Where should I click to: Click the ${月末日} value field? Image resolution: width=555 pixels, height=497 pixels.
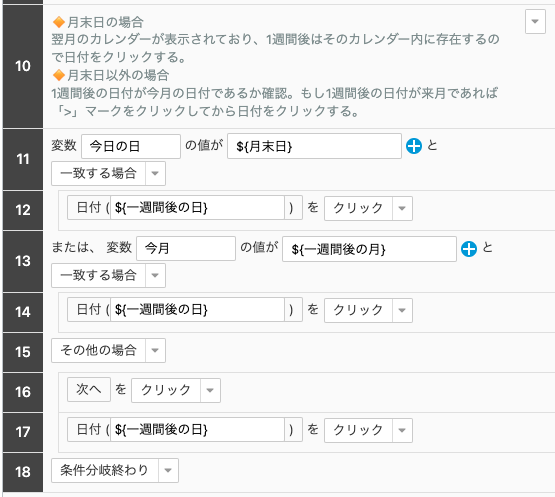click(x=314, y=146)
